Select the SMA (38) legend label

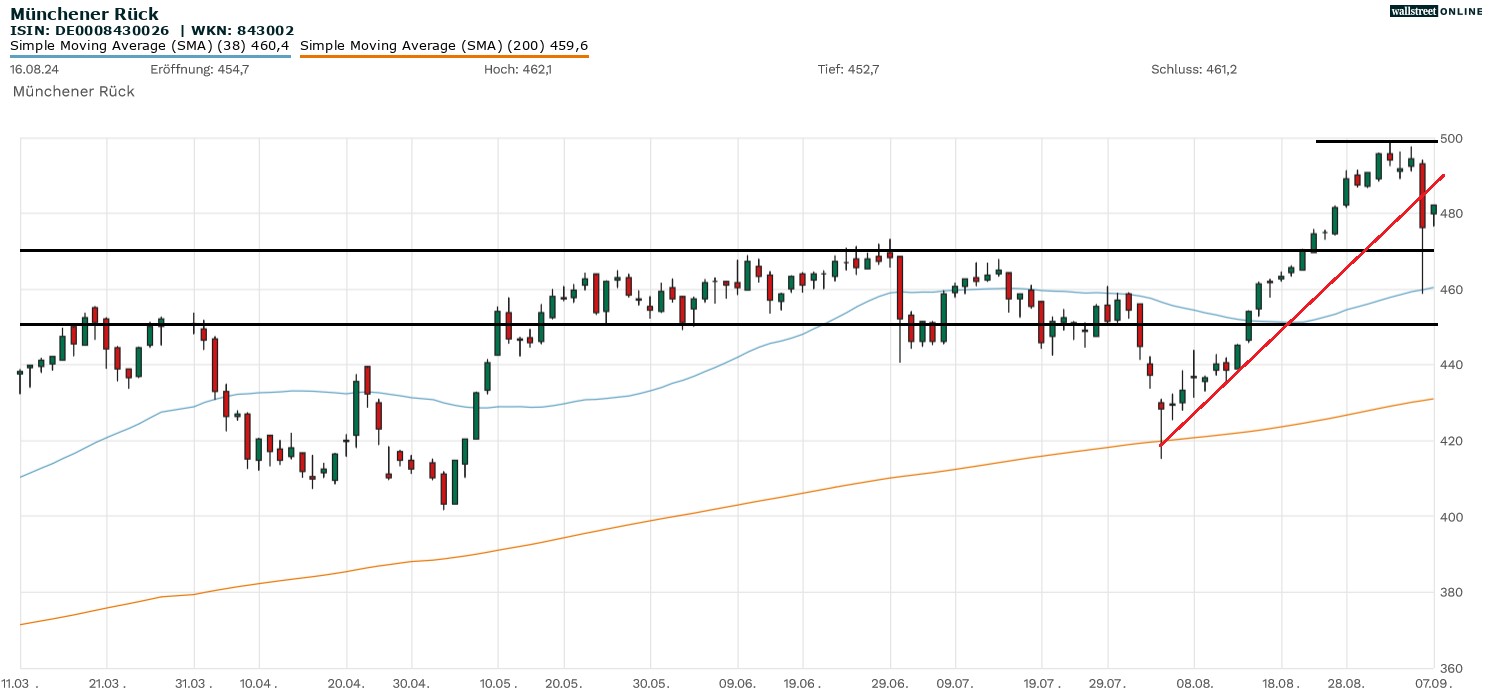[x=150, y=45]
